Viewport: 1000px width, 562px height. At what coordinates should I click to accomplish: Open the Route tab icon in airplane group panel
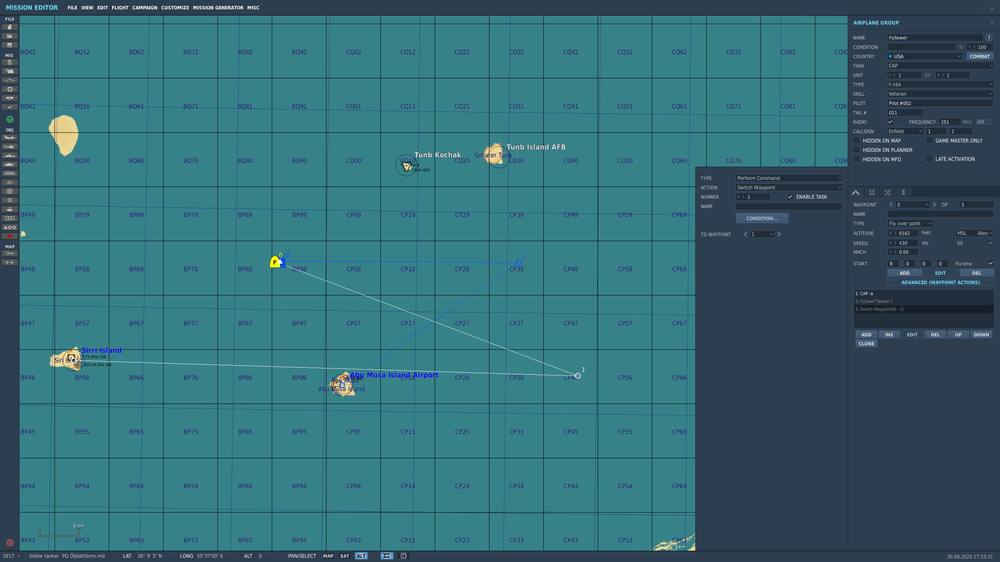pos(856,193)
